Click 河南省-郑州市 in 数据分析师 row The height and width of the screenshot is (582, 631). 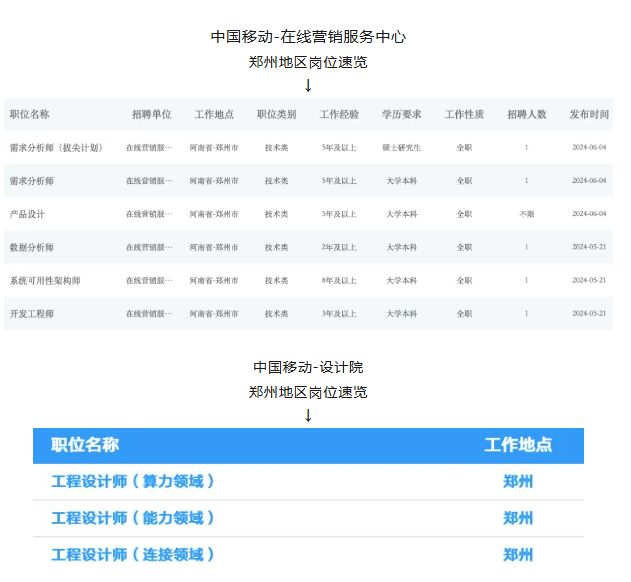(x=214, y=247)
